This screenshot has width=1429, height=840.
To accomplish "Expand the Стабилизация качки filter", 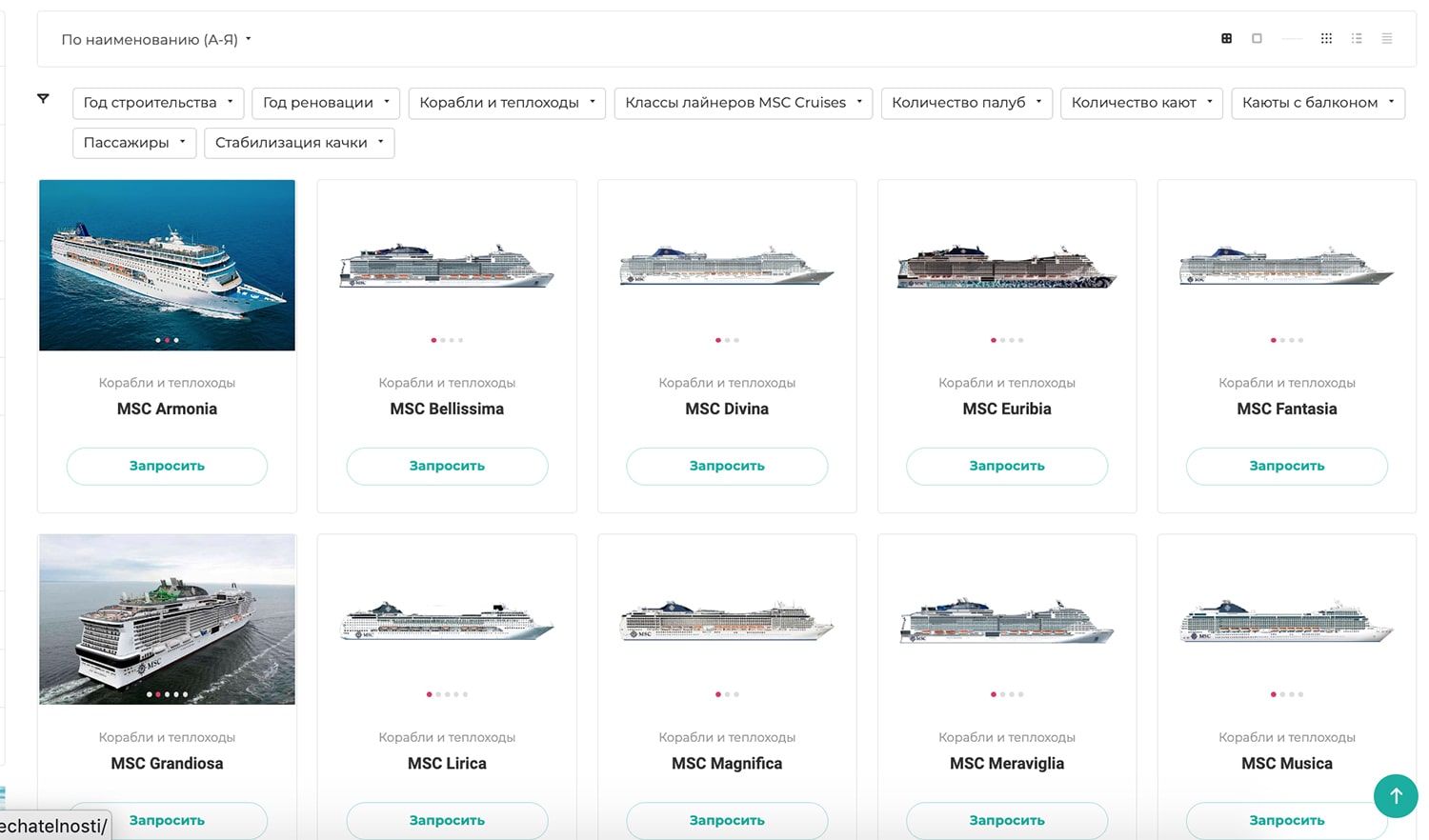I will tap(299, 143).
